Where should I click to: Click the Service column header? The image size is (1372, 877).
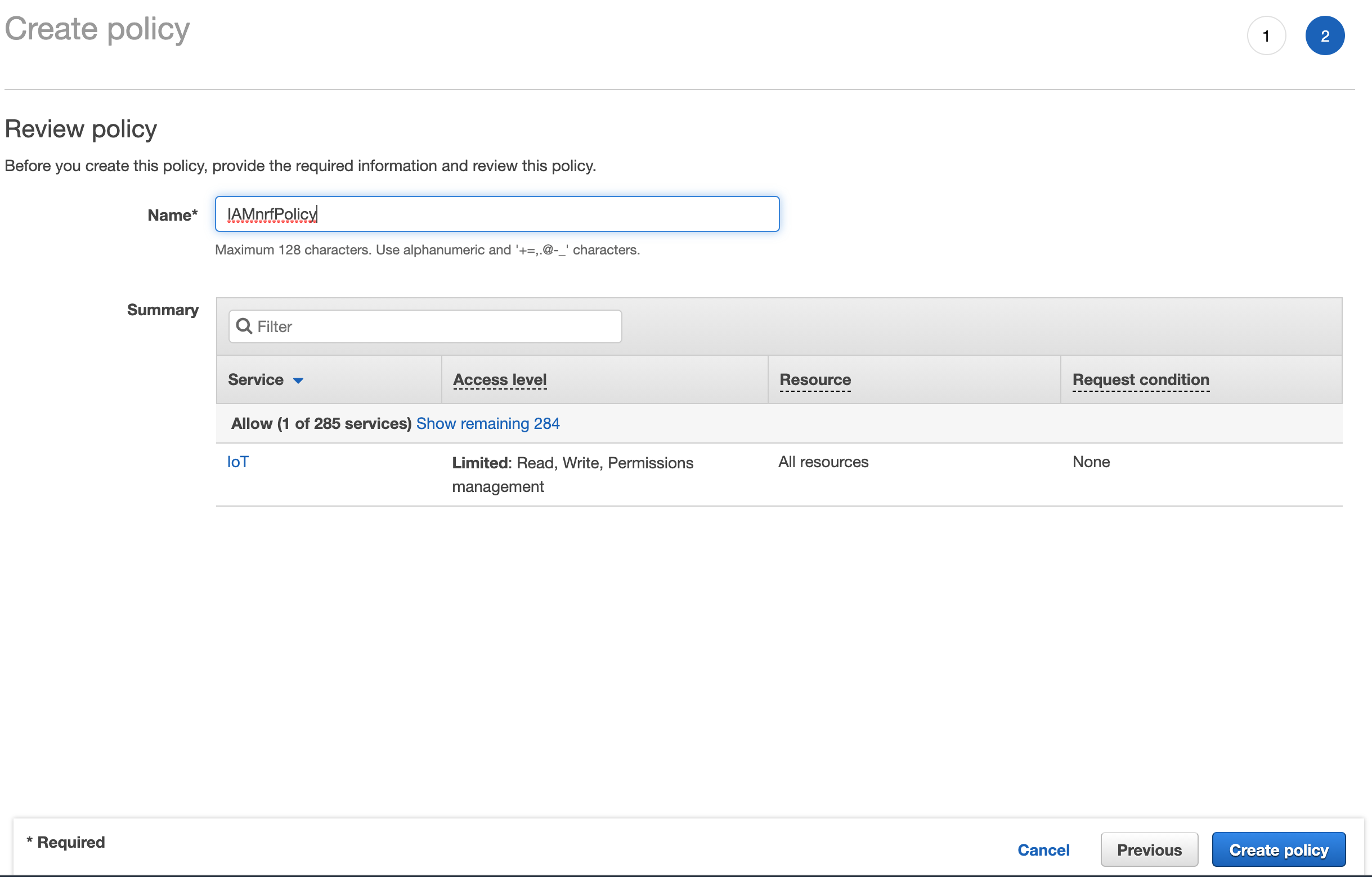coord(256,379)
